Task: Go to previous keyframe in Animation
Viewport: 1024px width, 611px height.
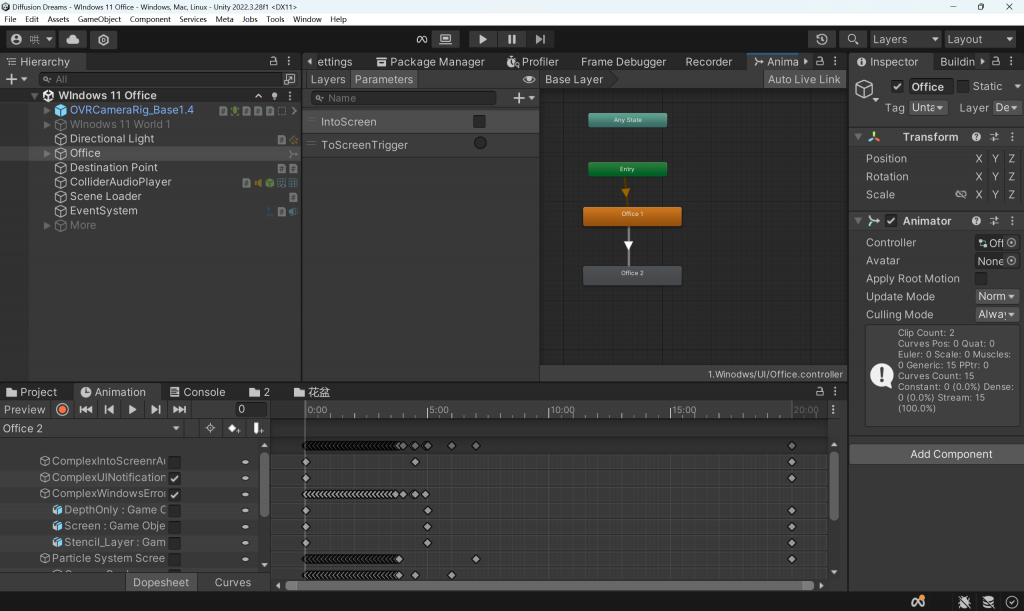Action: point(109,409)
